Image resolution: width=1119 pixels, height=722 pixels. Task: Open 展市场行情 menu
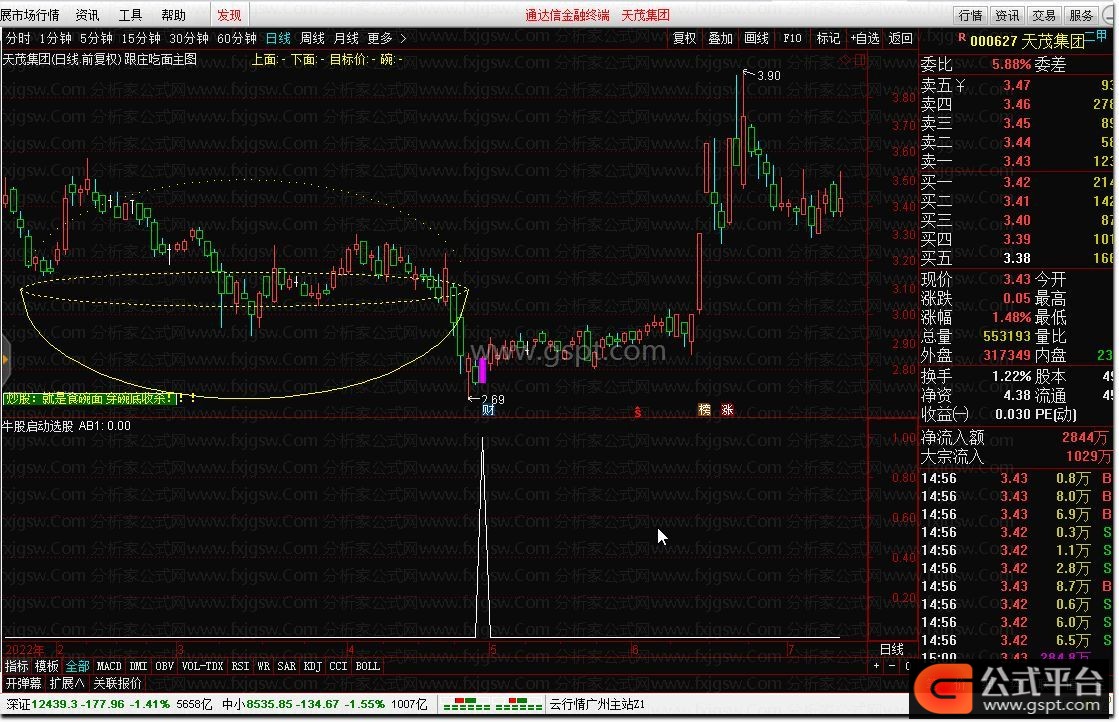[x=30, y=15]
